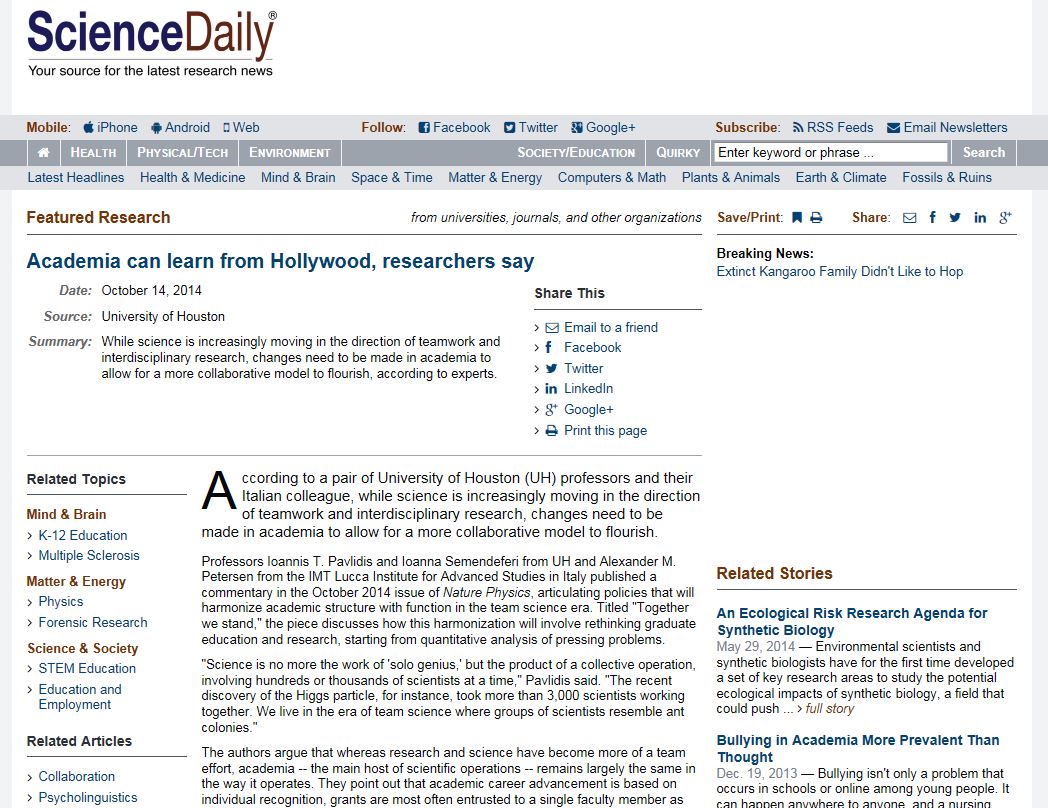Click the printer icon beside Save/Print

[x=816, y=217]
